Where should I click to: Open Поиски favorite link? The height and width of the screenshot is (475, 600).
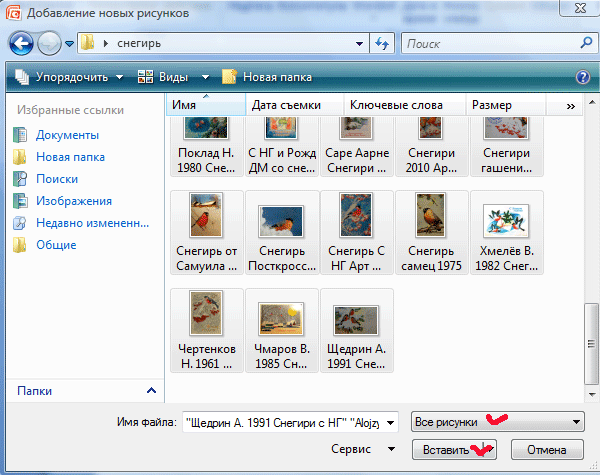click(x=57, y=179)
